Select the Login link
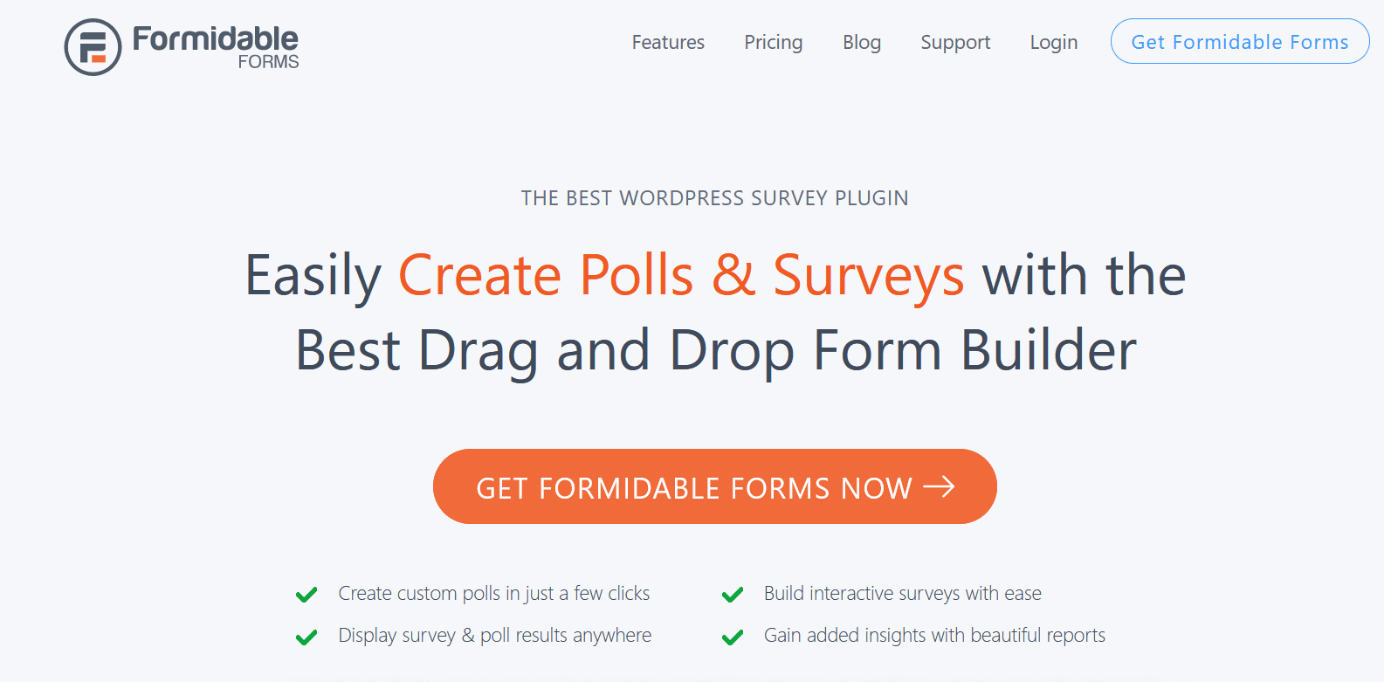Image resolution: width=1384 pixels, height=682 pixels. click(1054, 43)
